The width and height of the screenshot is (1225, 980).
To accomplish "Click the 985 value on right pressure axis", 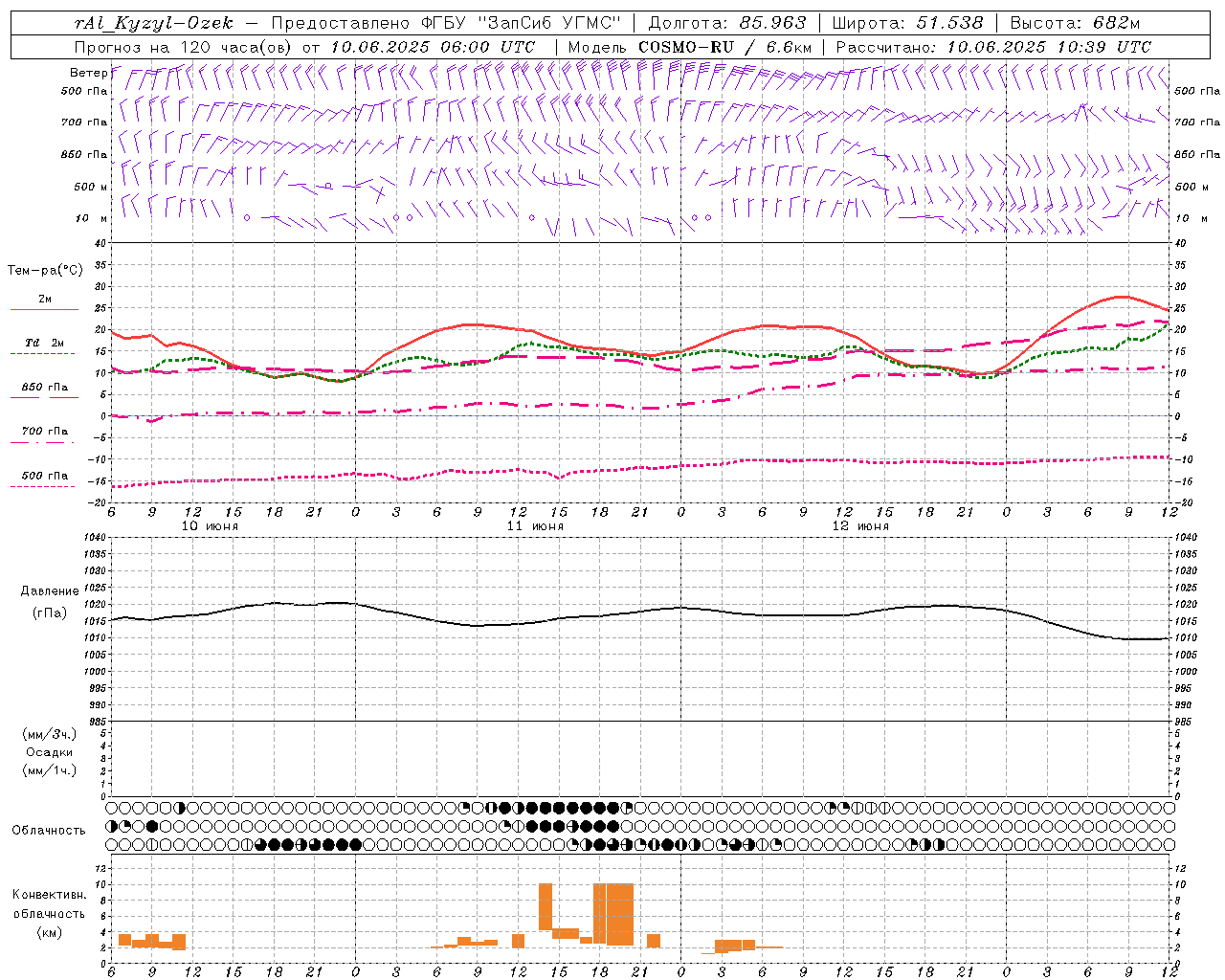I will [1184, 722].
